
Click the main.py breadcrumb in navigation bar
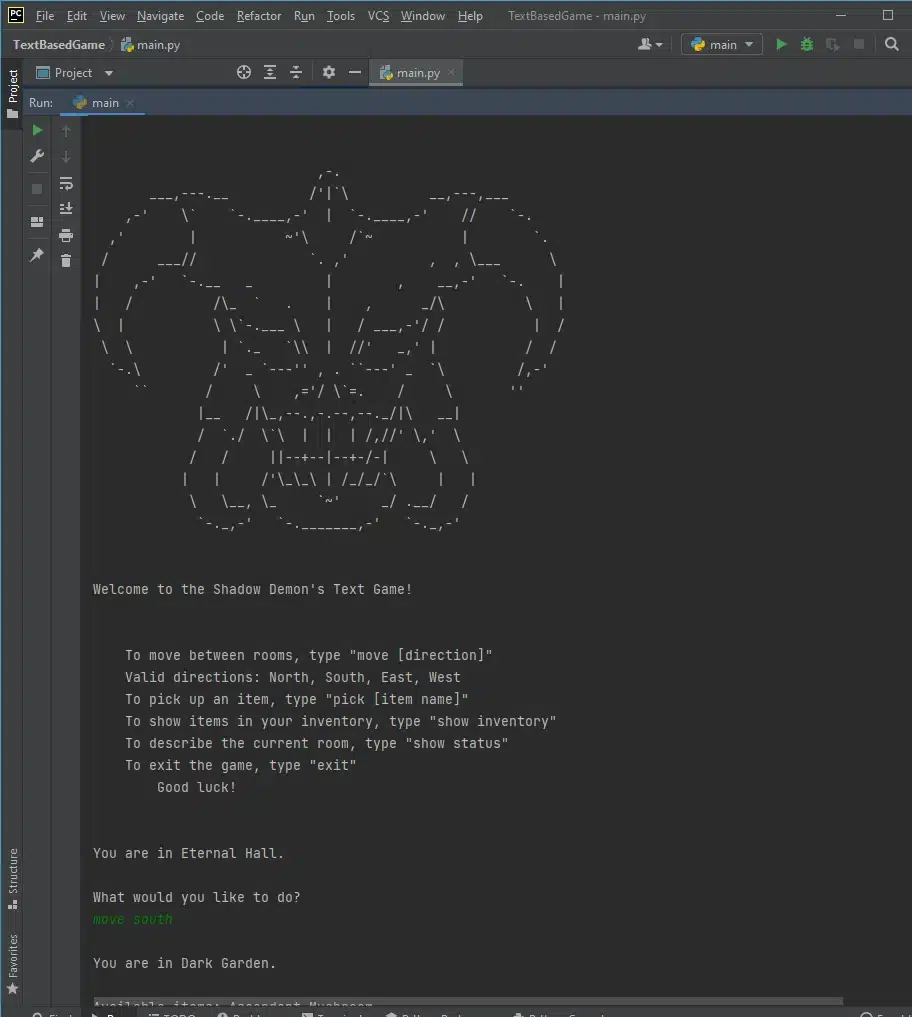[x=151, y=45]
